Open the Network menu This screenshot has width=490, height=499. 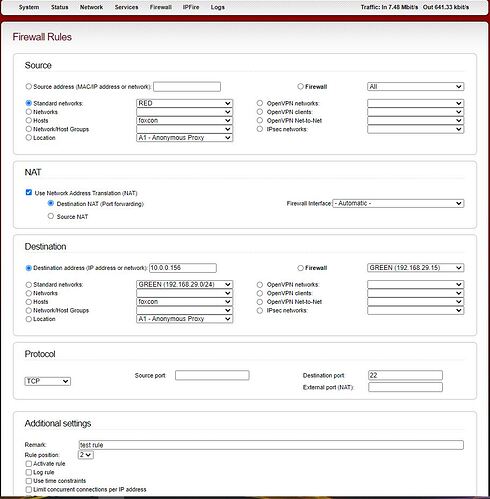[x=91, y=7]
